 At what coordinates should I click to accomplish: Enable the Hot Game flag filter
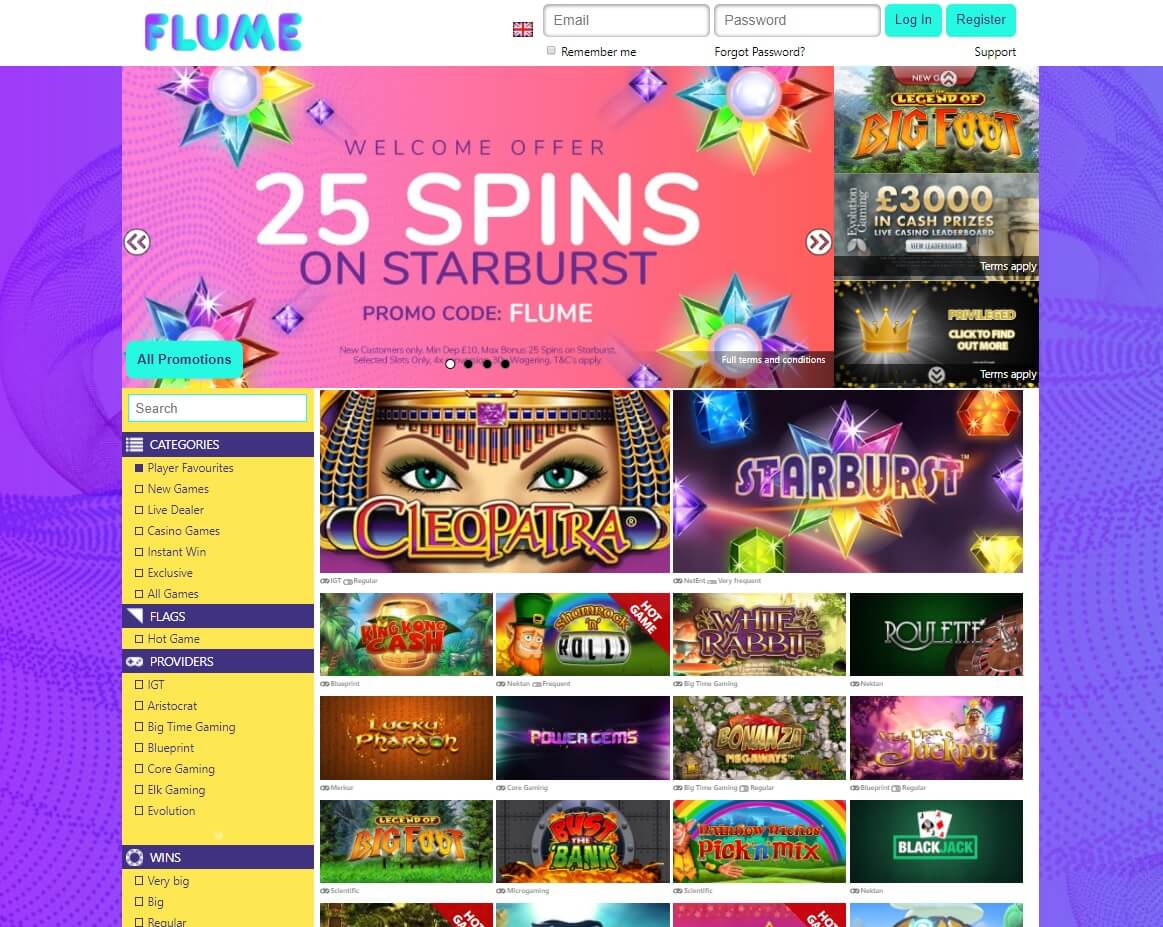(x=139, y=639)
